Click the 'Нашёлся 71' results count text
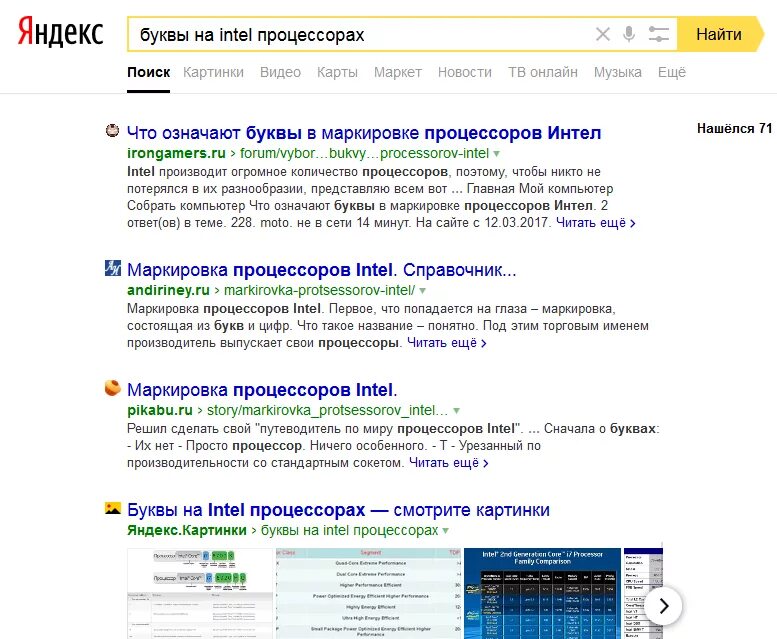The image size is (777, 639). [734, 129]
